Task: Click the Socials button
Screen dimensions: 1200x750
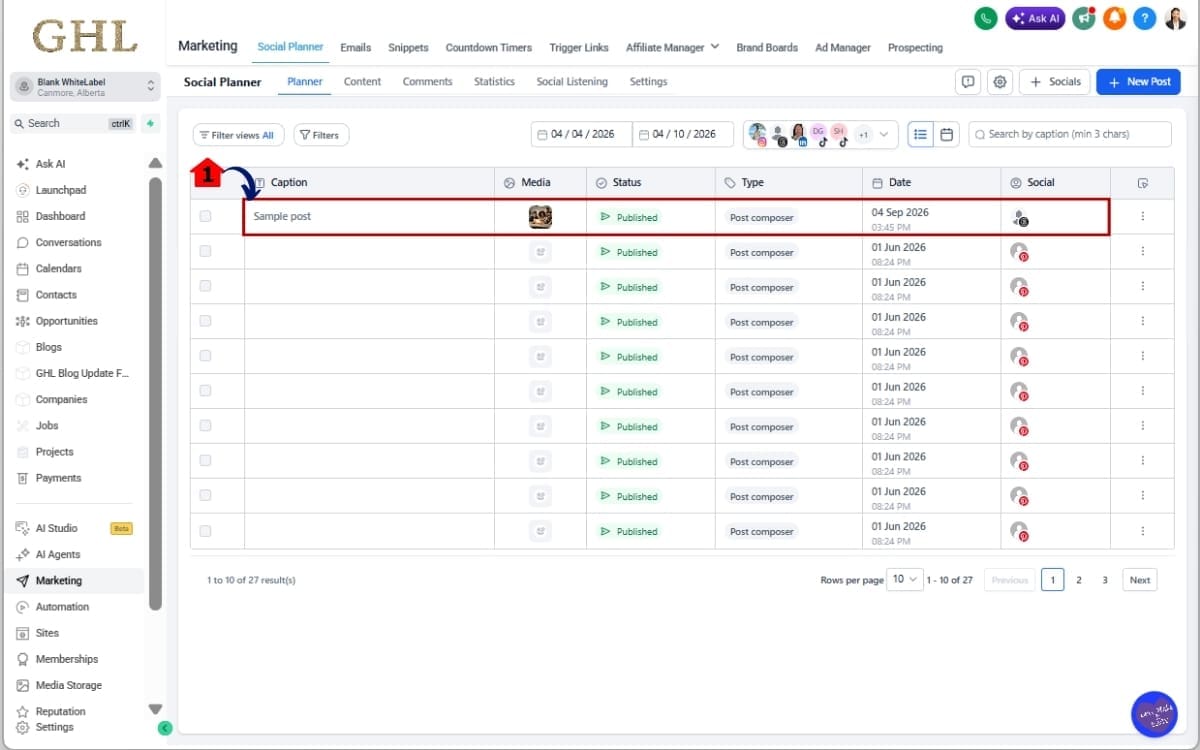Action: click(1054, 82)
